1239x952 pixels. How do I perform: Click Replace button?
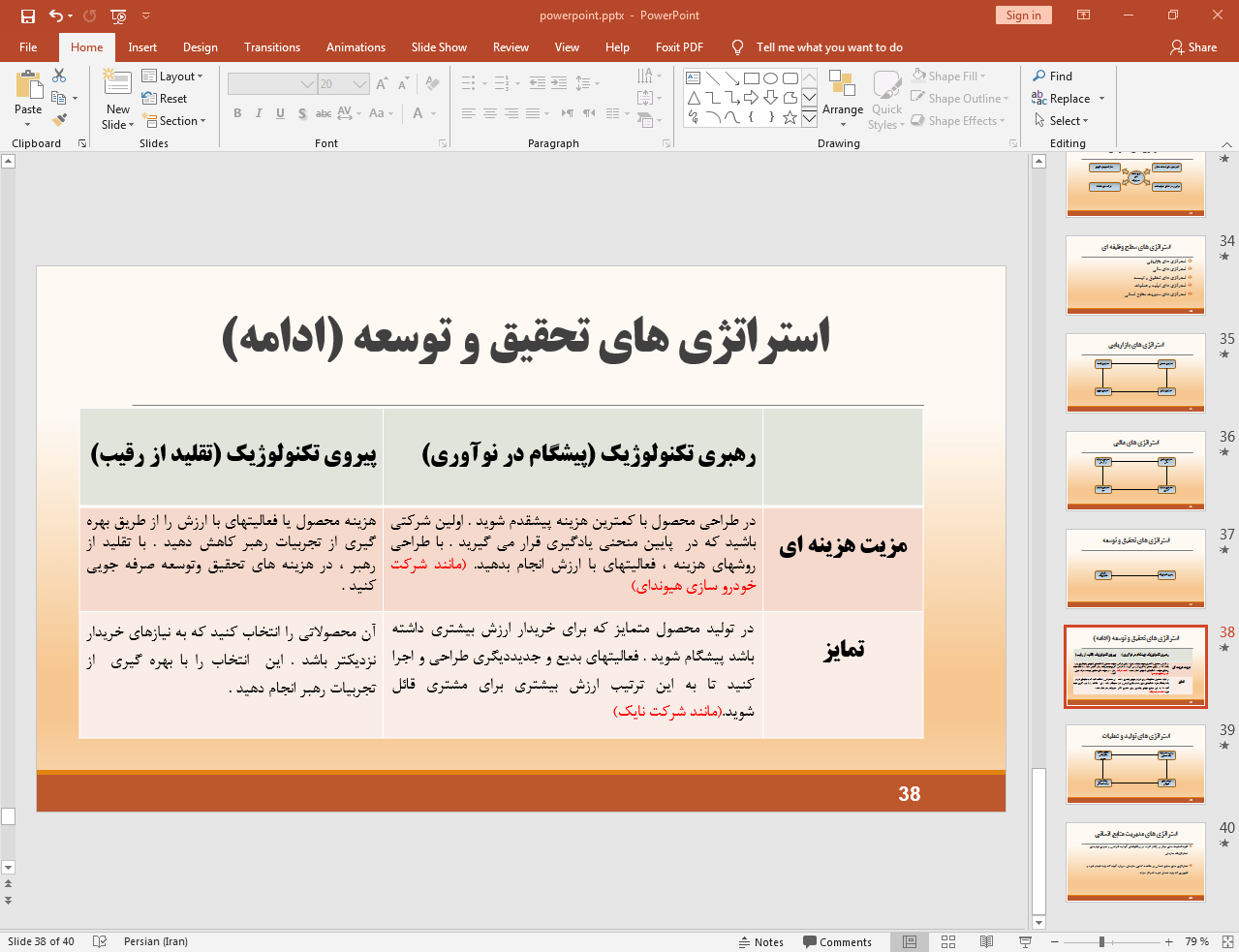point(1062,98)
